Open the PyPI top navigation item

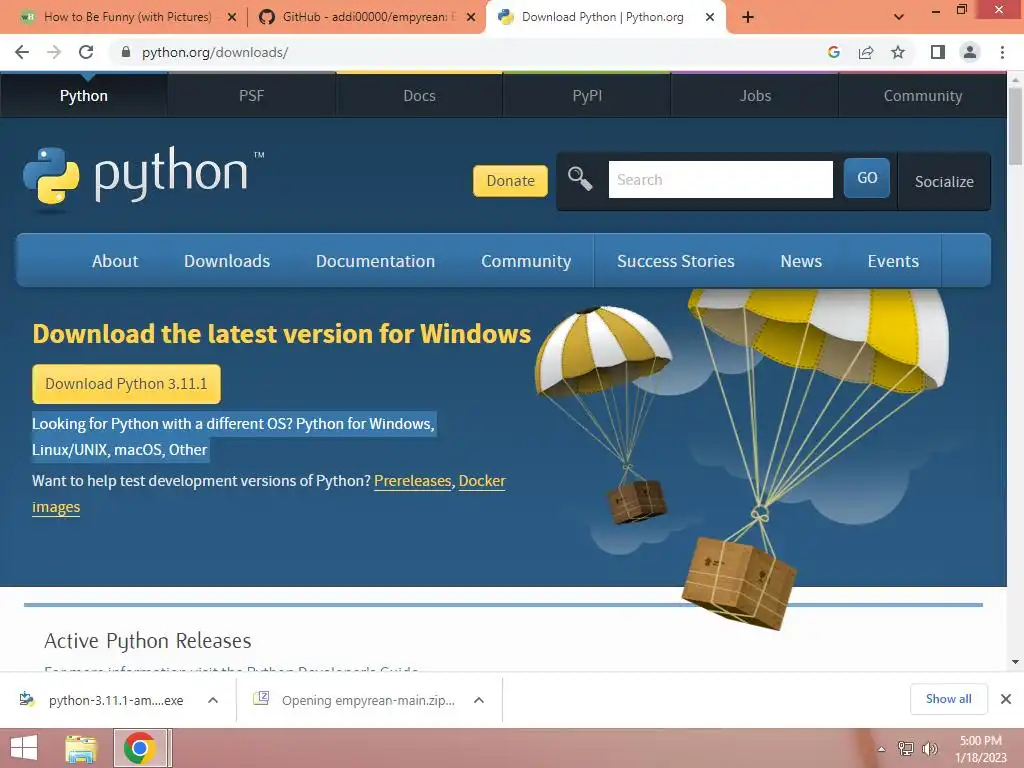[x=587, y=96]
